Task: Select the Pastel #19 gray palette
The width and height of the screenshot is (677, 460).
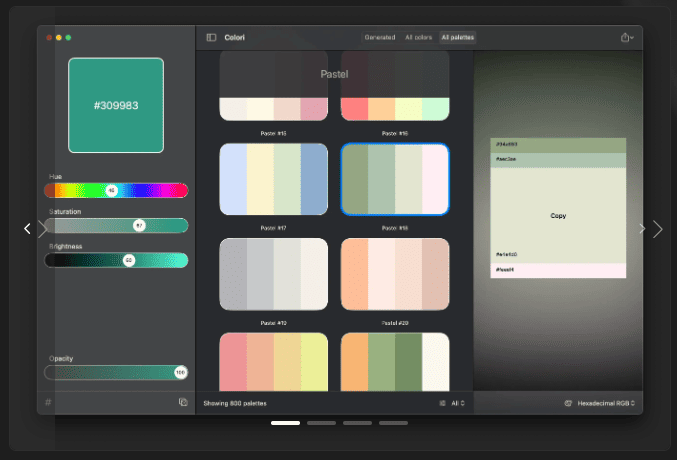Action: pyautogui.click(x=274, y=274)
